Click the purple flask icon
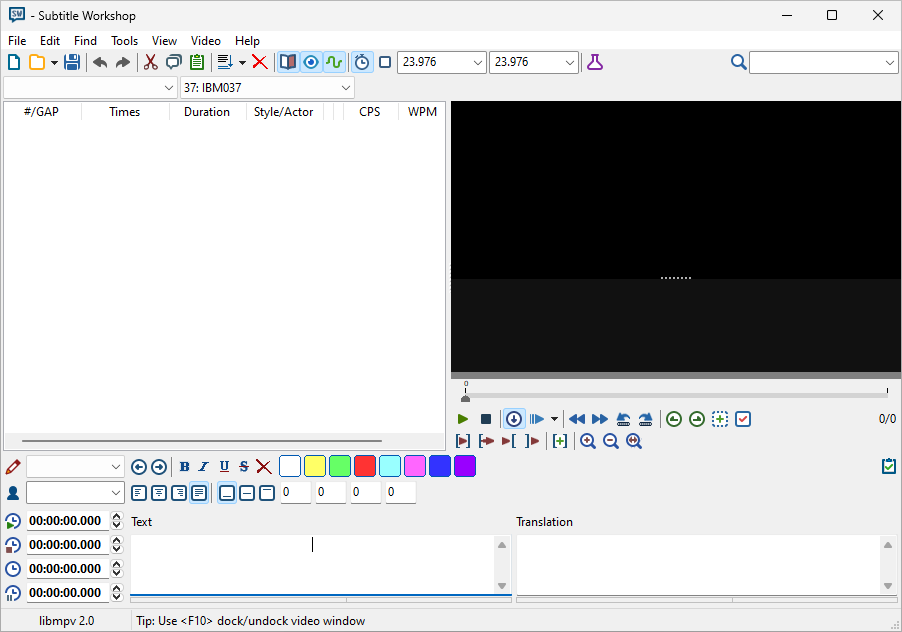 pyautogui.click(x=595, y=62)
